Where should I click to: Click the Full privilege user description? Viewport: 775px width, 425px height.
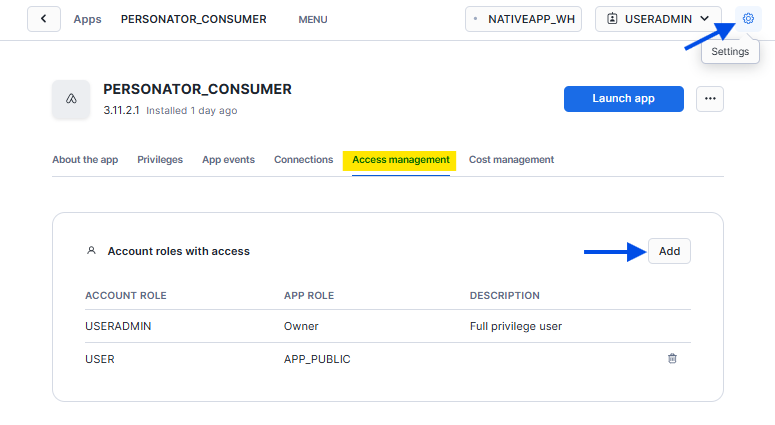(x=516, y=326)
